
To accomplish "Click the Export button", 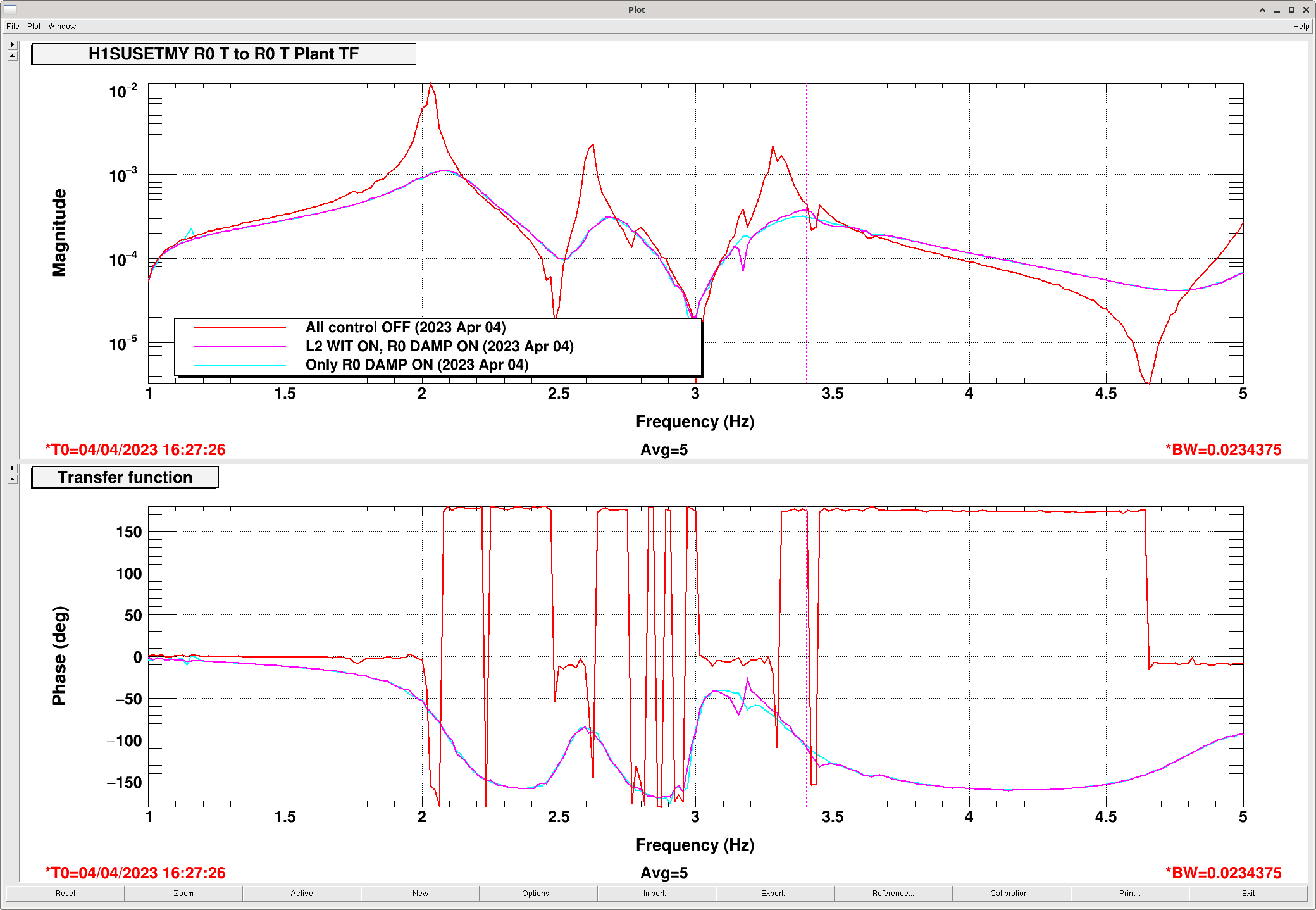I will (775, 893).
